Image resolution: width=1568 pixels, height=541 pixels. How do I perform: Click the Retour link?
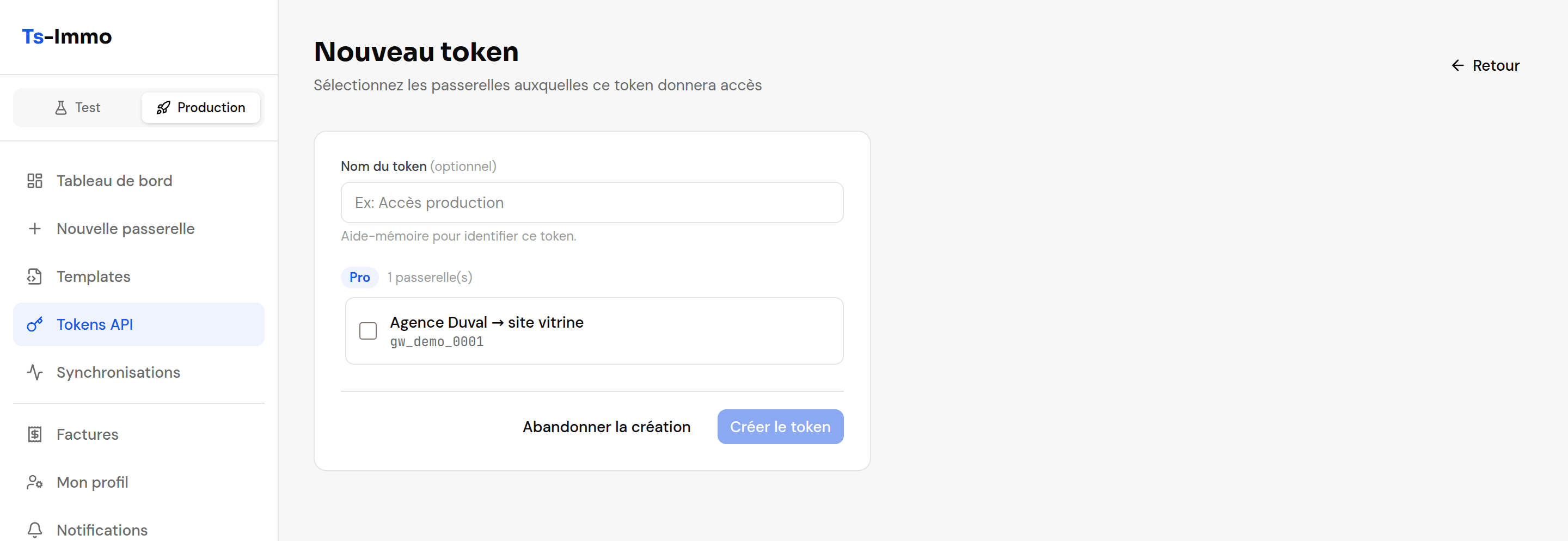coord(1485,66)
